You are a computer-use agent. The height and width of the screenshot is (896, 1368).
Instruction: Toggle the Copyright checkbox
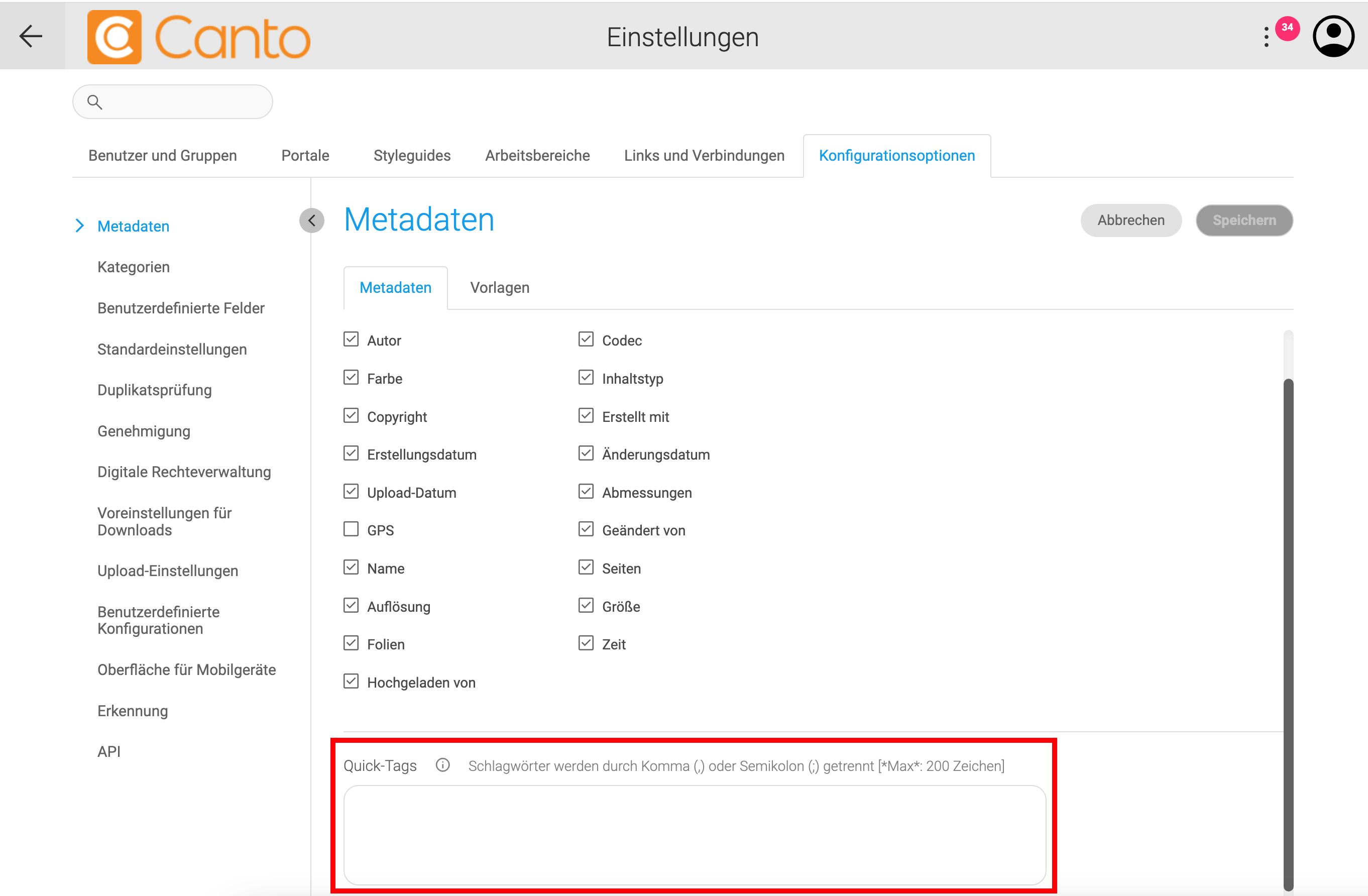[x=351, y=415]
